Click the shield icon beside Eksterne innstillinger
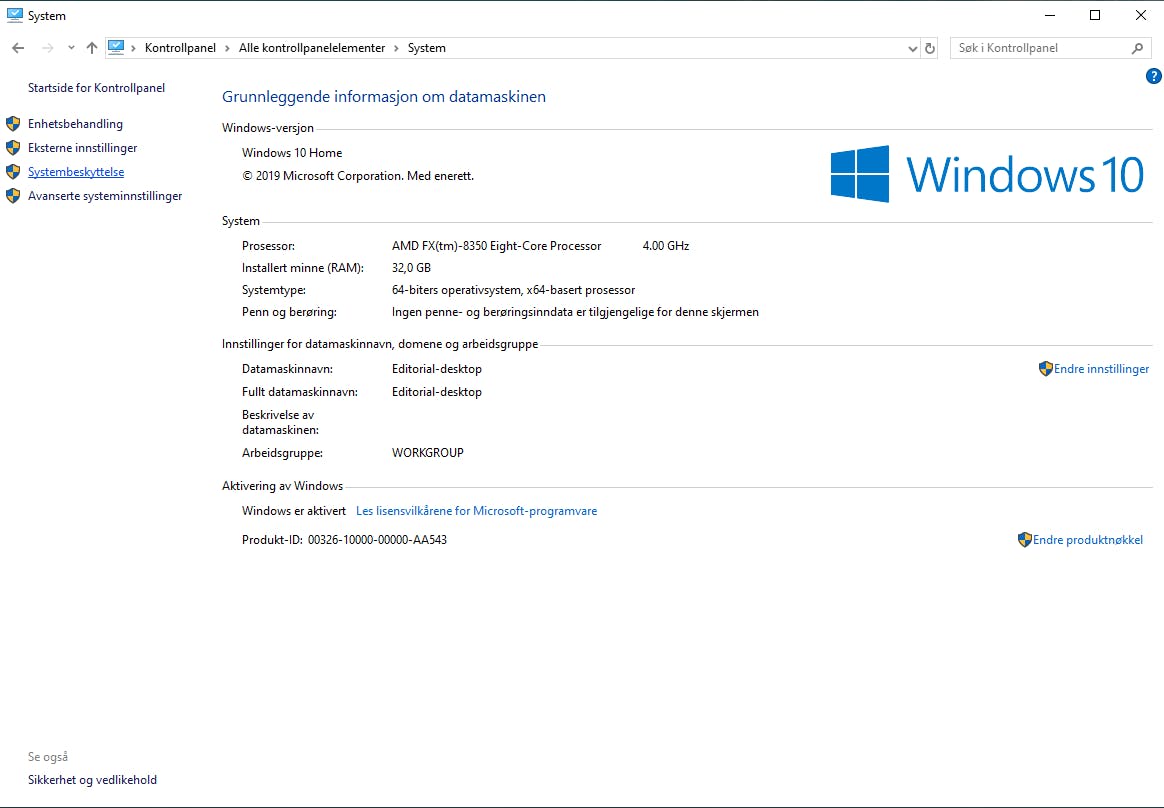 (x=13, y=148)
